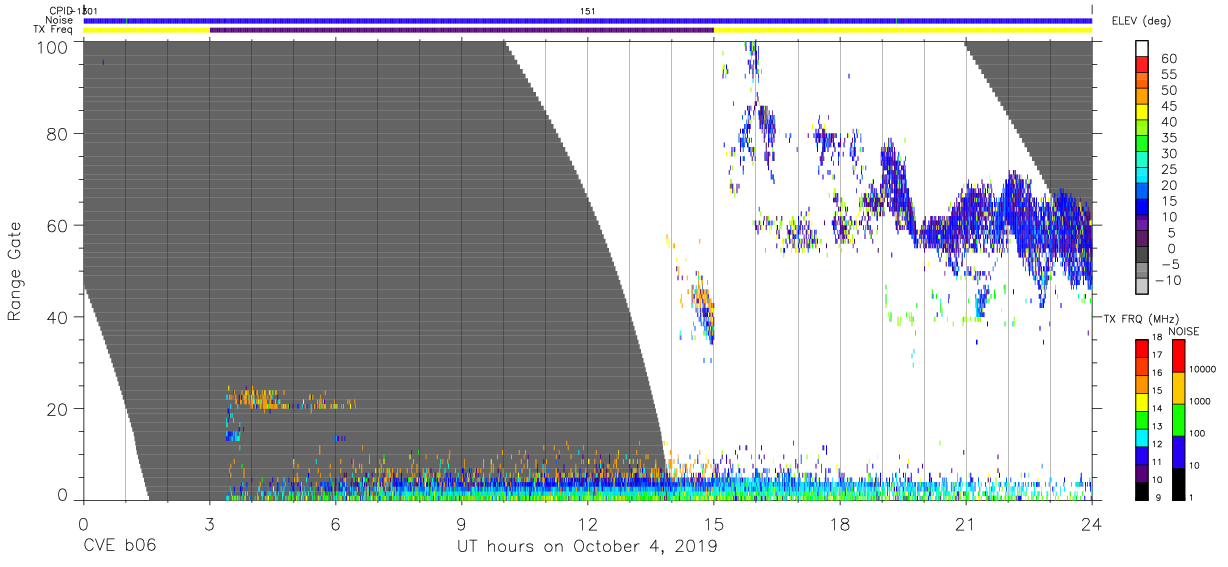Click the '151' CPID value above the plot
Screen dimensions: 1228x567
[x=588, y=10]
